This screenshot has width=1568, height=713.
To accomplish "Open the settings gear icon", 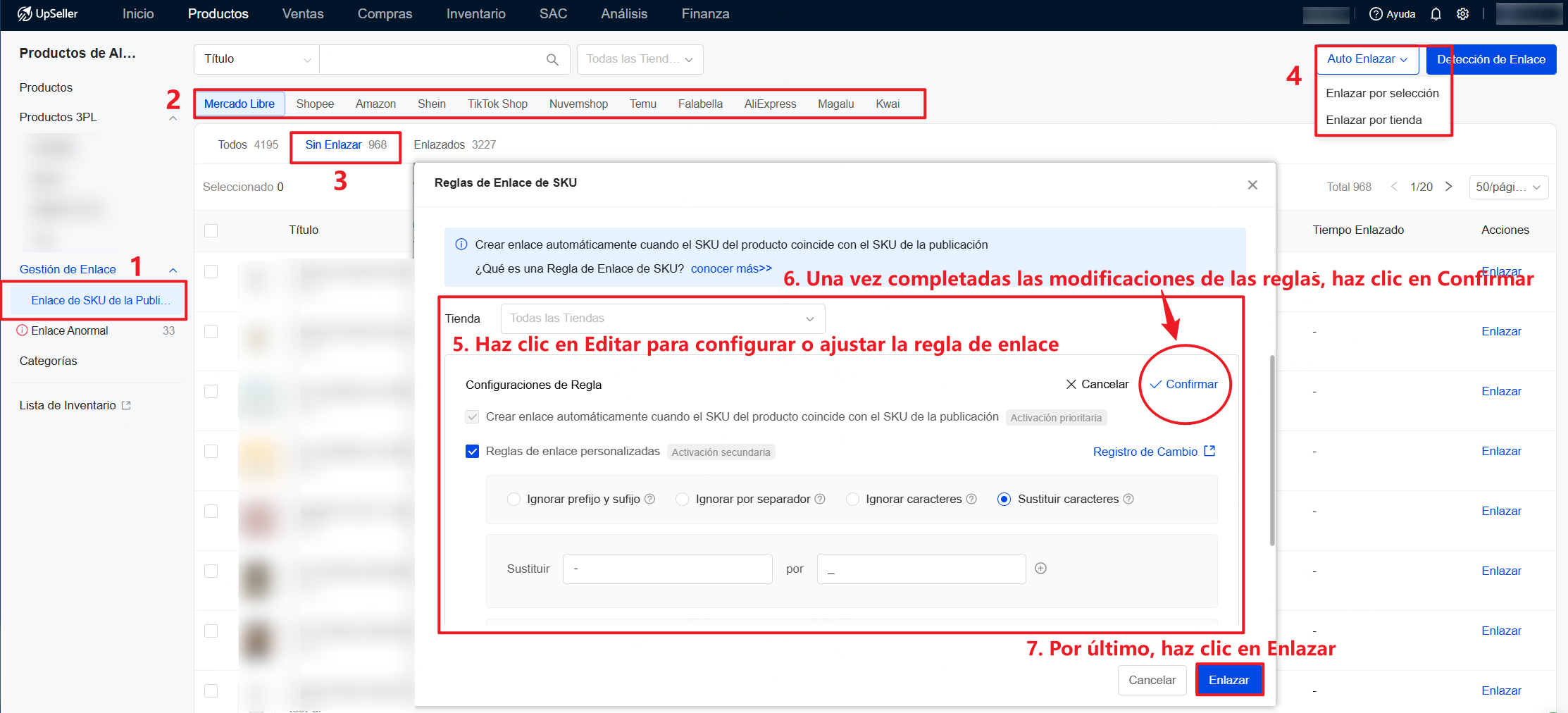I will (1463, 14).
